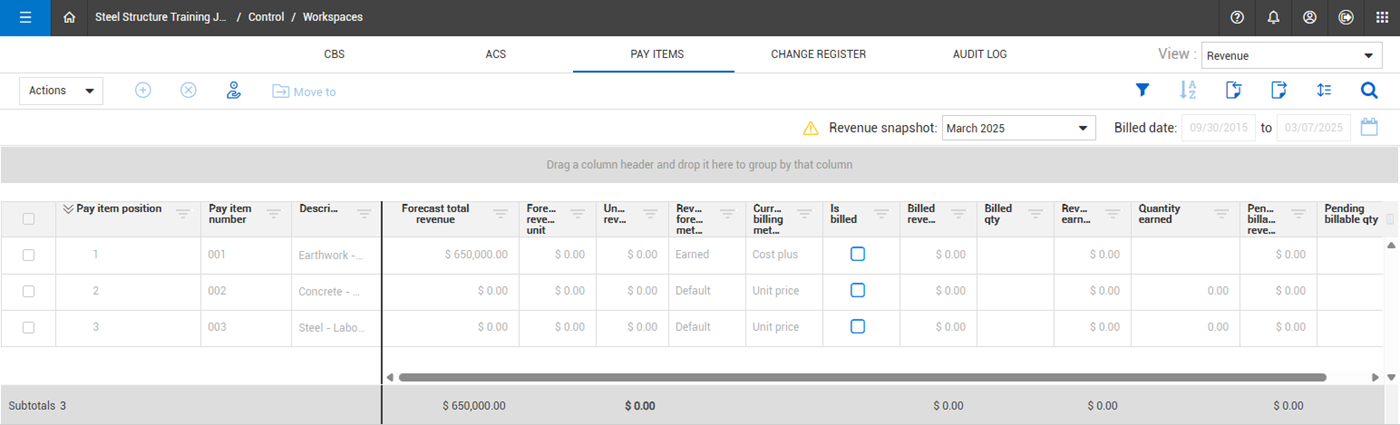Screen dimensions: 1400x425
Task: Select all rows with header checkbox
Action: (28, 219)
